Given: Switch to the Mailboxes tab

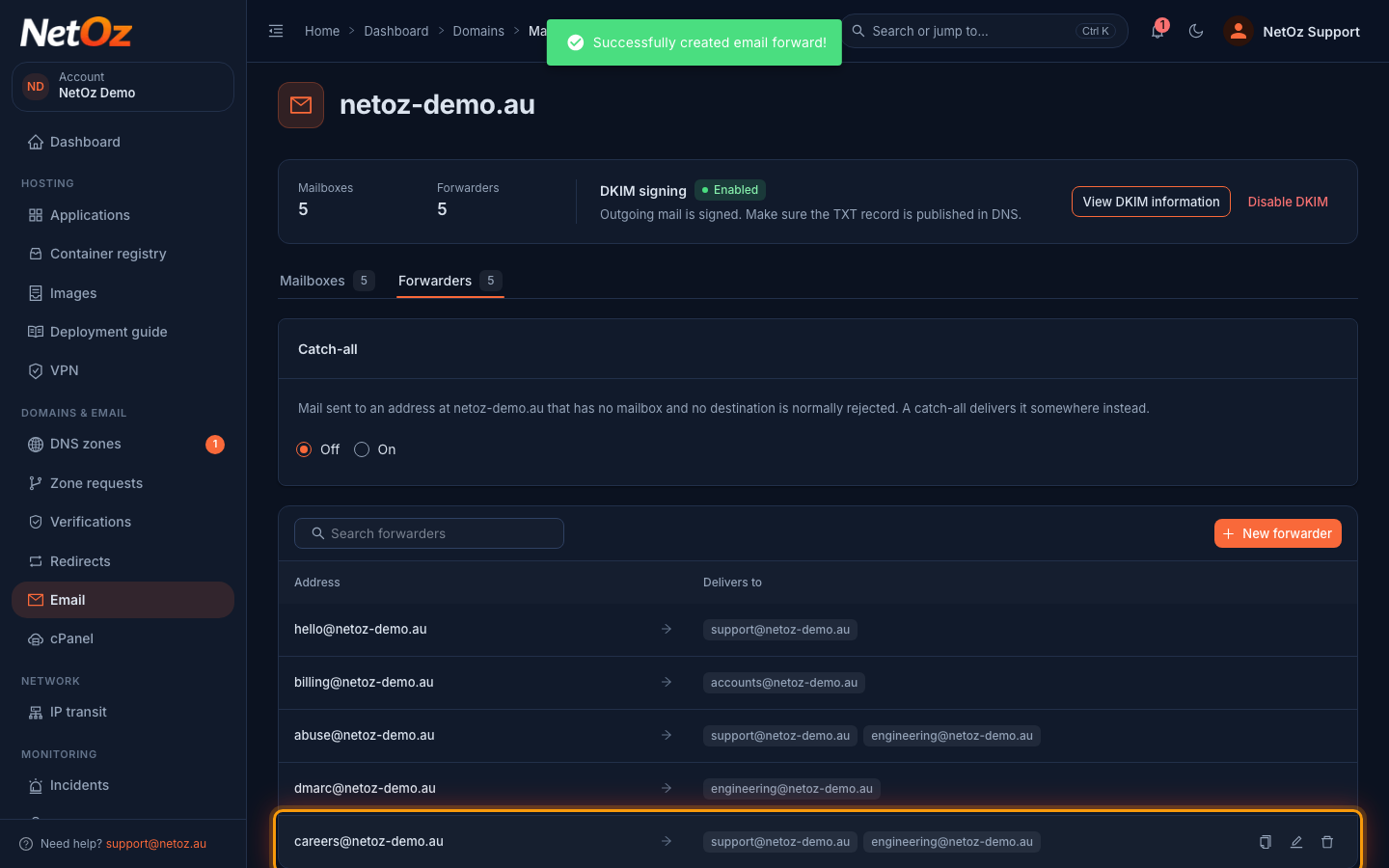Looking at the screenshot, I should coord(326,281).
